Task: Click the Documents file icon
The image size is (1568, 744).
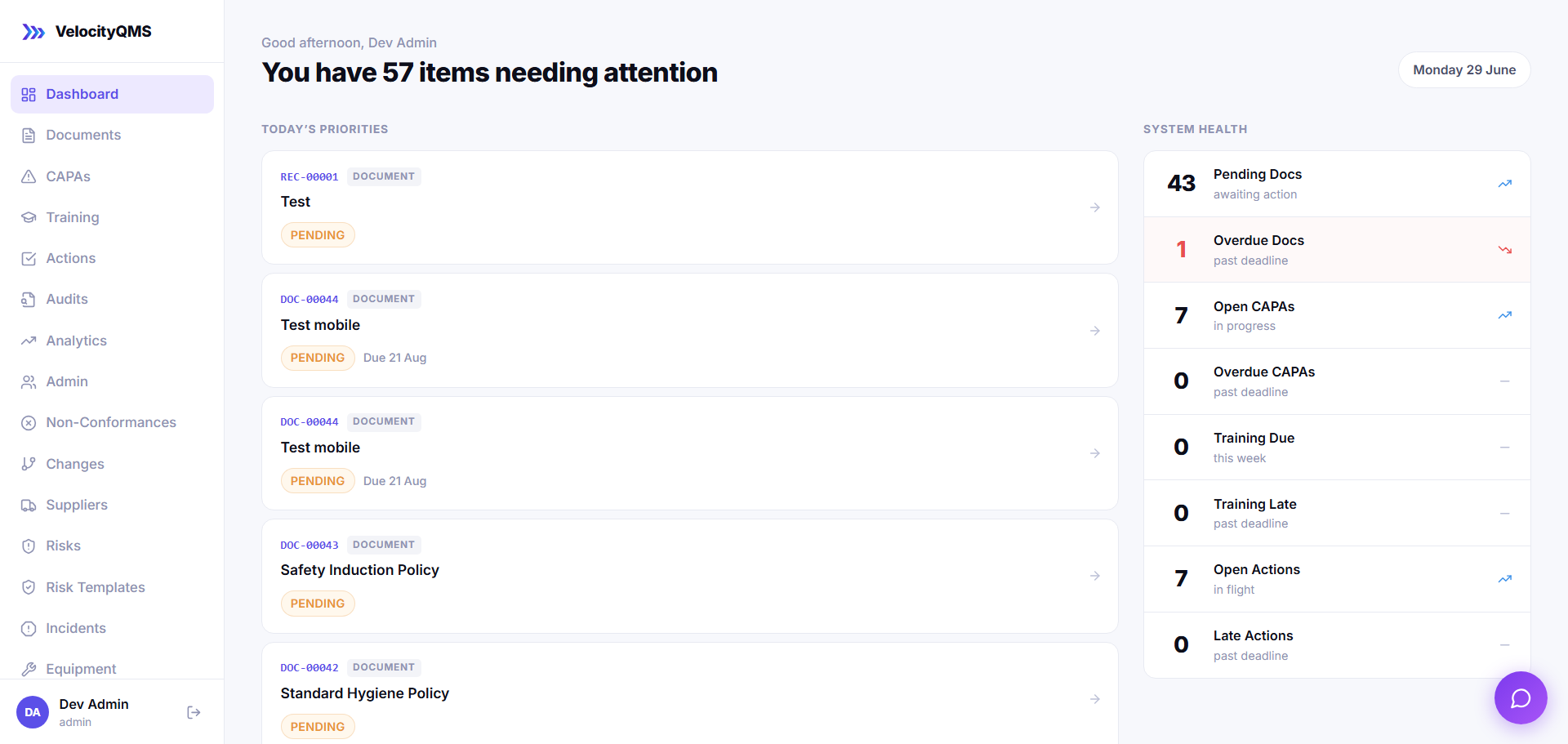Action: click(29, 136)
